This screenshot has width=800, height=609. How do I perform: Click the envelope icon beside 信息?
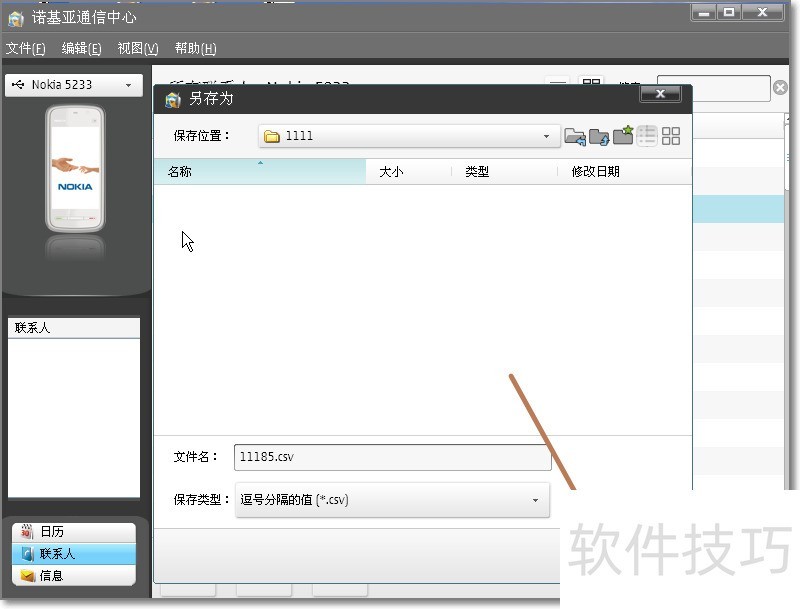(x=28, y=576)
